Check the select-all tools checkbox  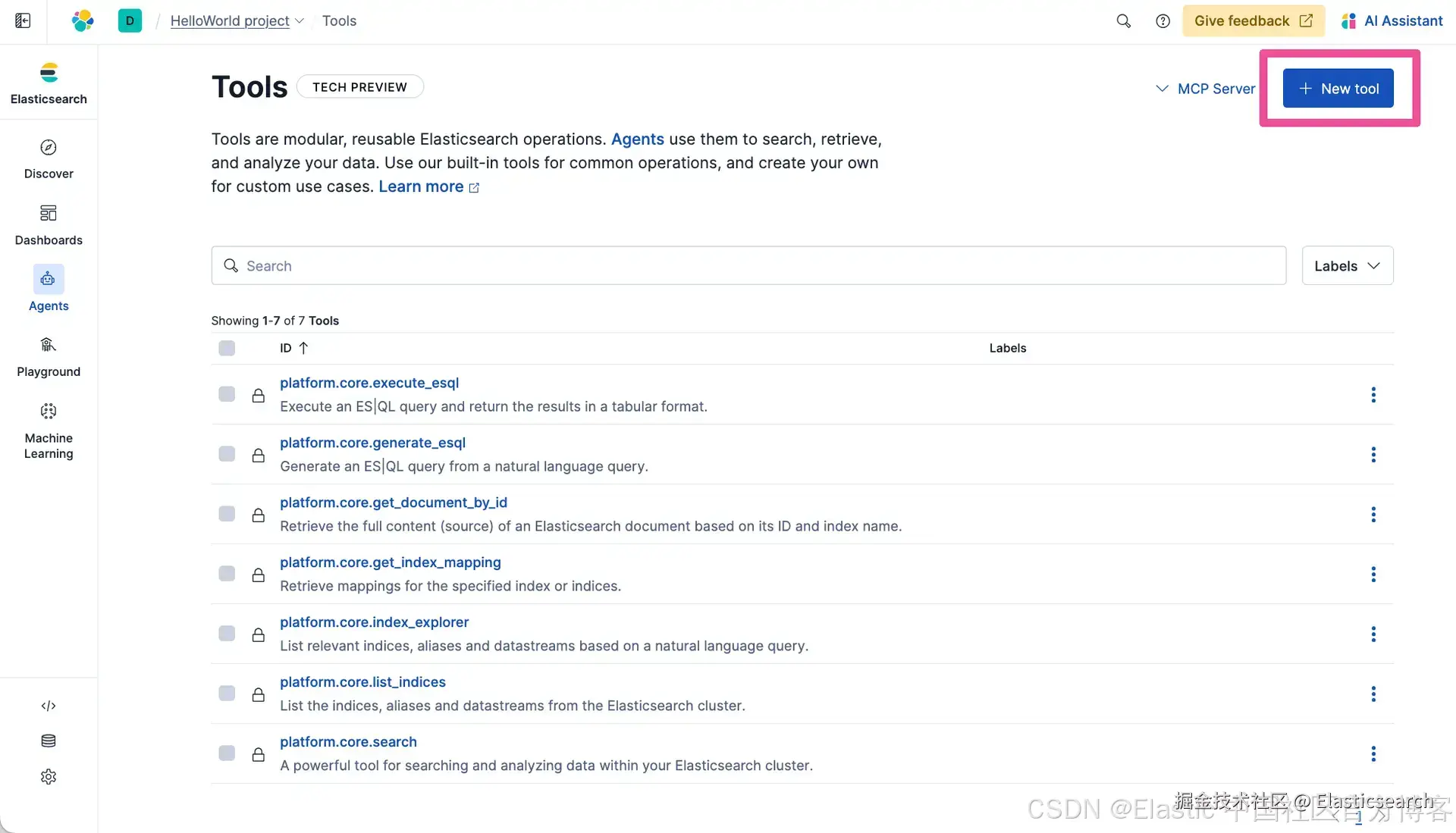[227, 348]
